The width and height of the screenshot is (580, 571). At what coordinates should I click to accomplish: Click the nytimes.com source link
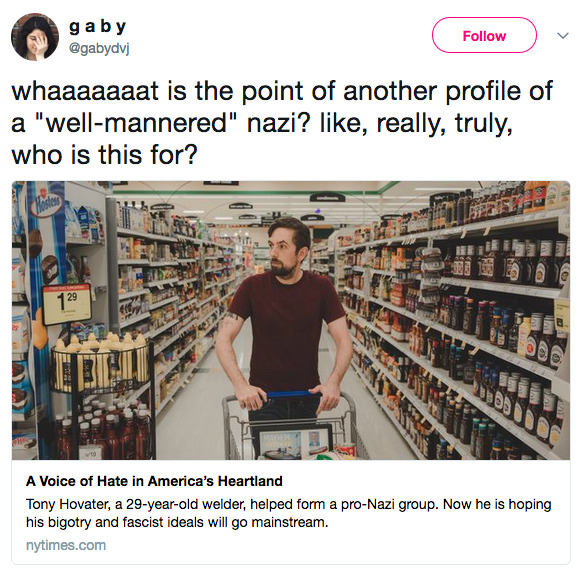[66, 545]
